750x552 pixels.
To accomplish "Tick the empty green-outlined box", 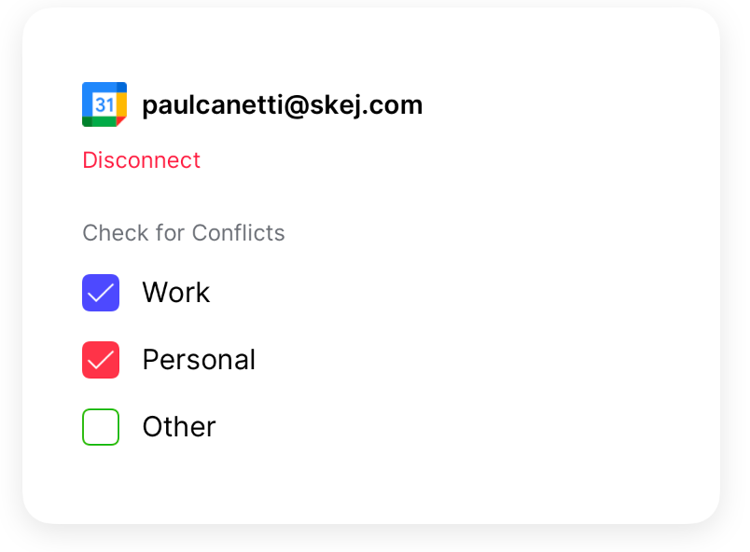I will coord(100,427).
